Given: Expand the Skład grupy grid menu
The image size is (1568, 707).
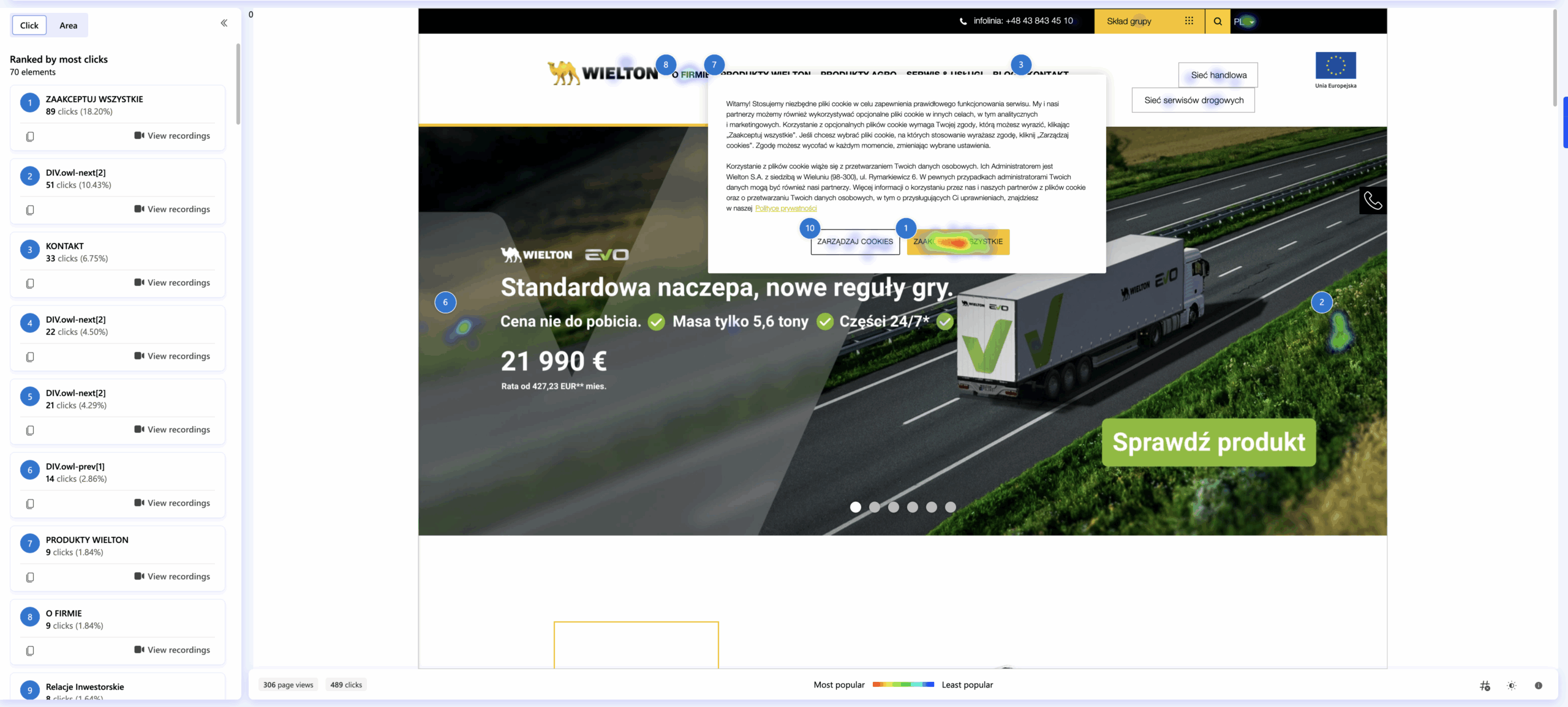Looking at the screenshot, I should click(x=1189, y=21).
